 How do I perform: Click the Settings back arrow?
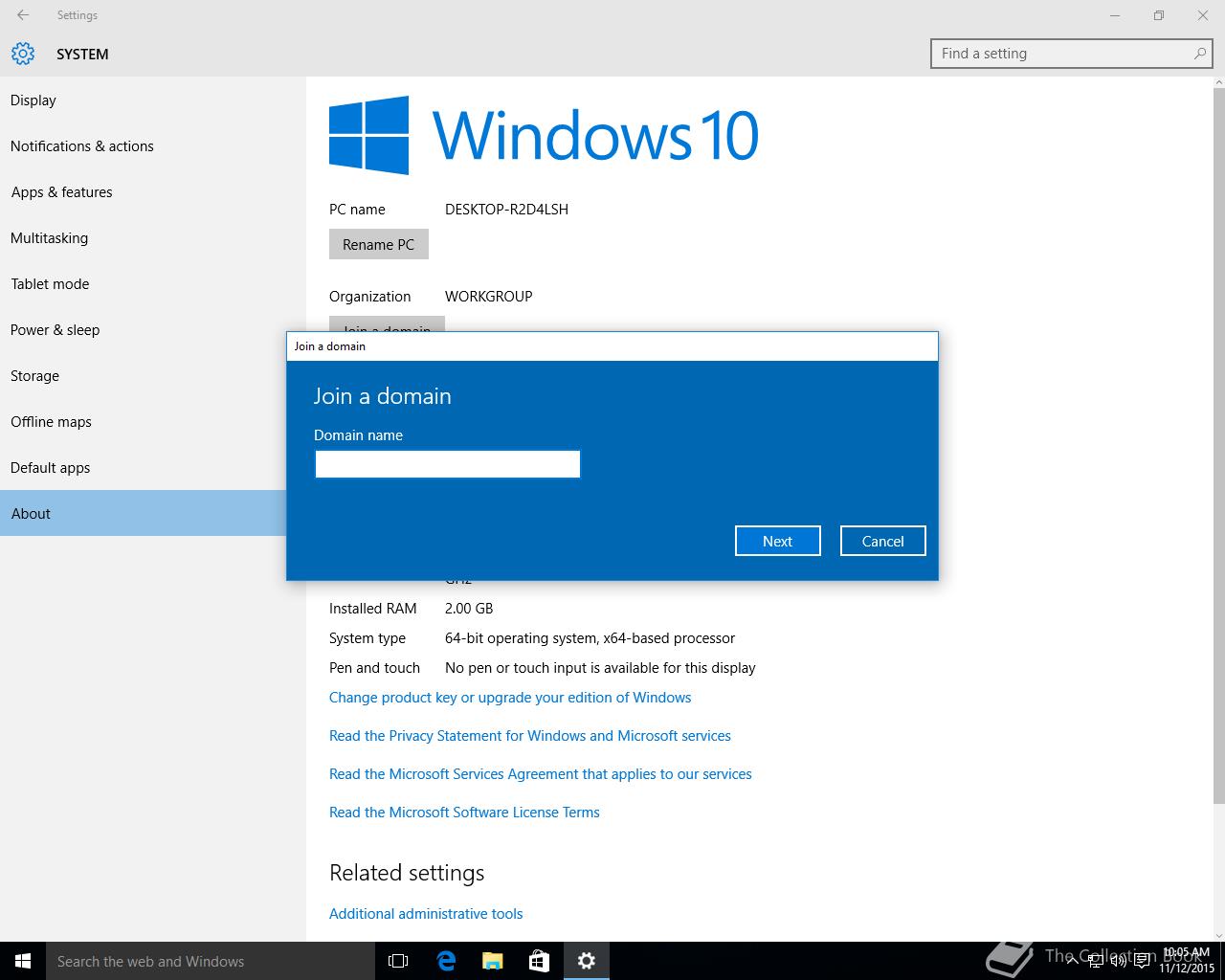tap(23, 15)
